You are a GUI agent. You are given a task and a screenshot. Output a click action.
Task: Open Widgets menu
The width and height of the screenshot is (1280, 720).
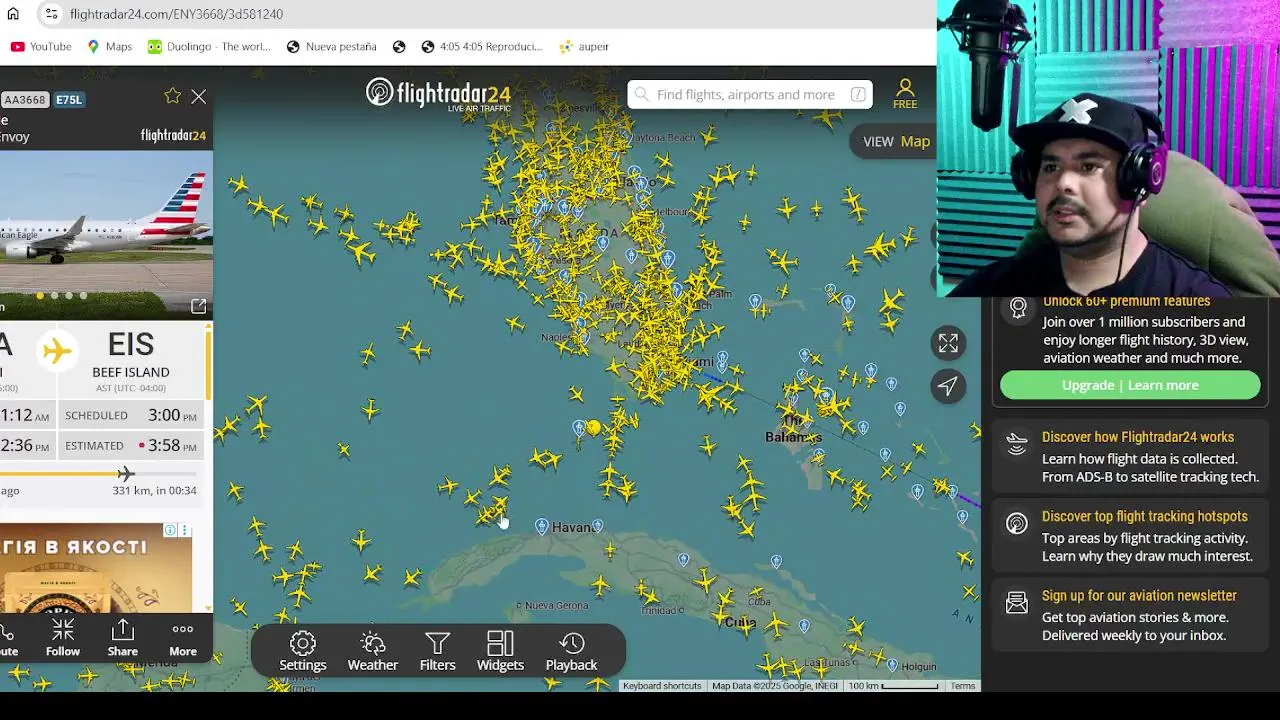pos(500,651)
